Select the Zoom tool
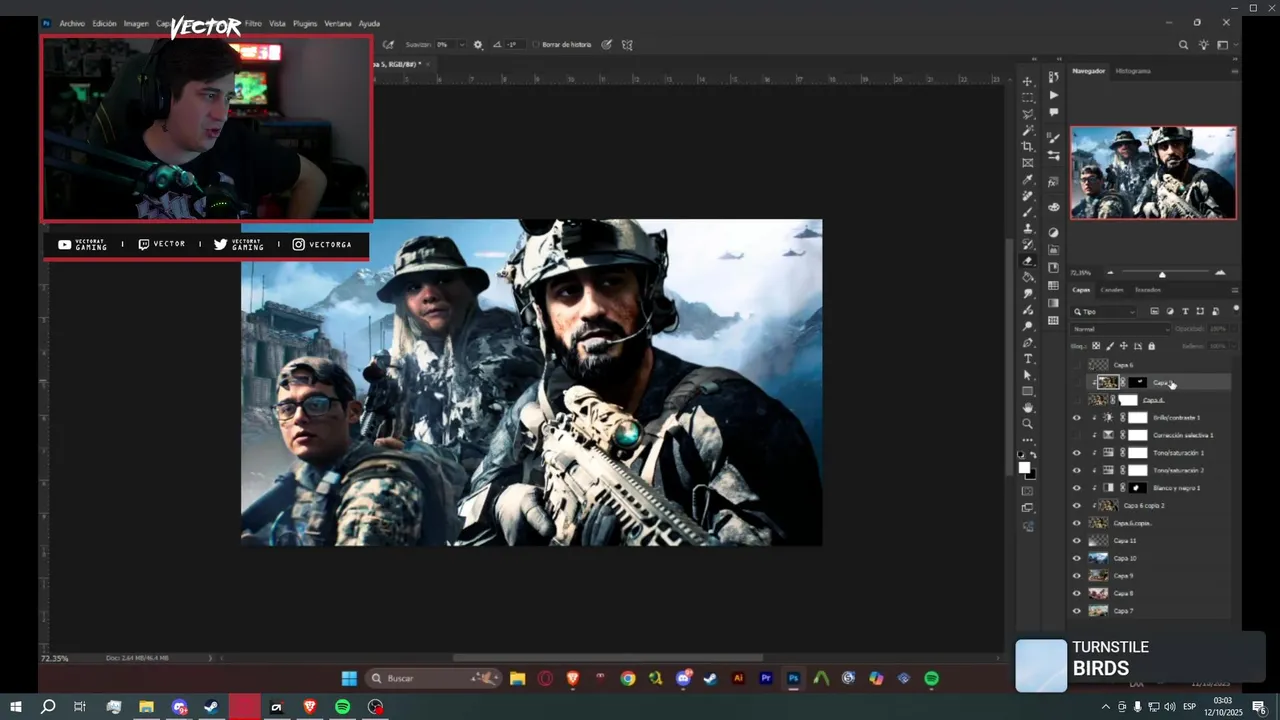The width and height of the screenshot is (1280, 720). click(x=1027, y=424)
